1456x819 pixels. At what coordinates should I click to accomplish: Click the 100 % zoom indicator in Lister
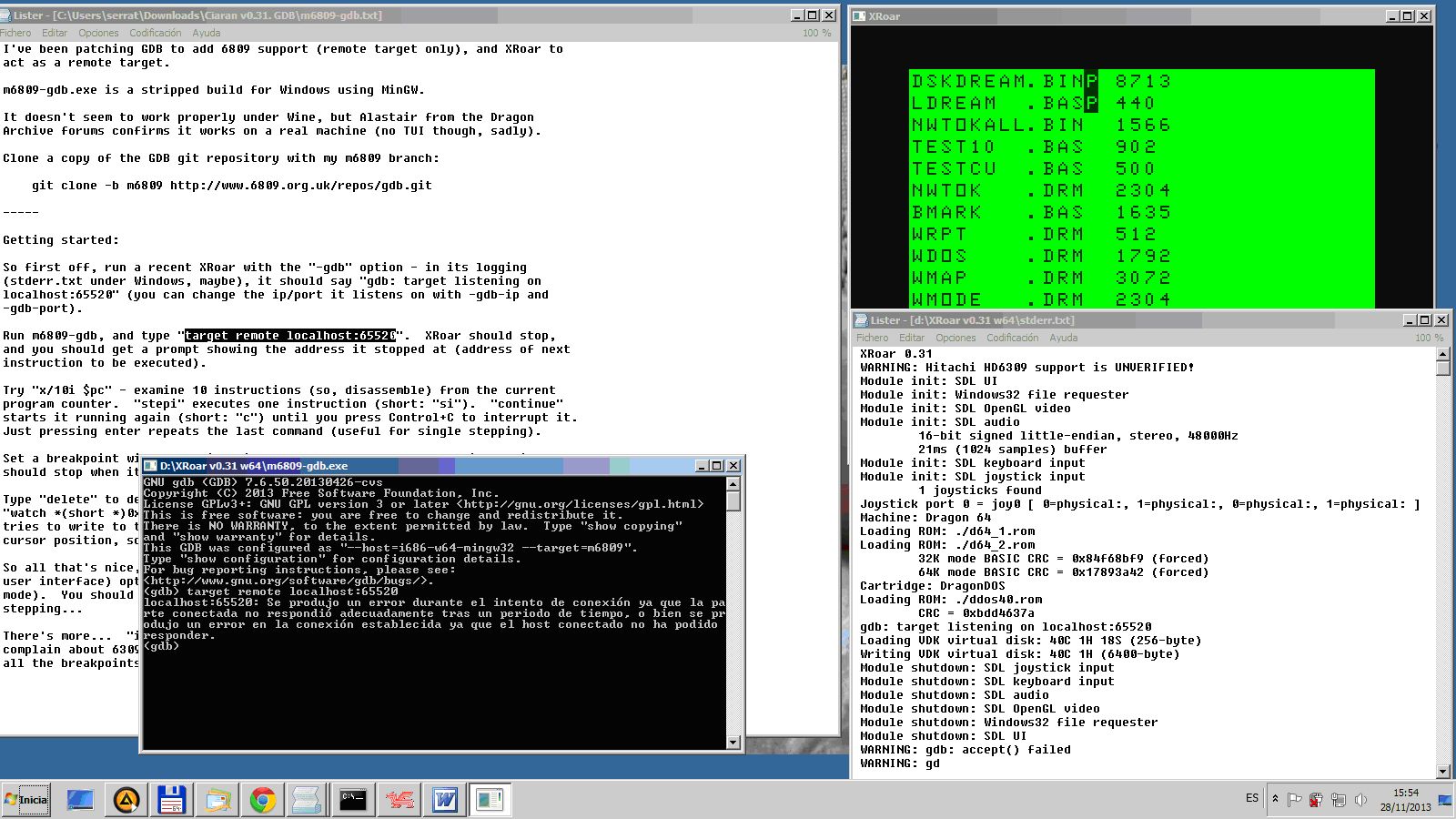pos(817,32)
